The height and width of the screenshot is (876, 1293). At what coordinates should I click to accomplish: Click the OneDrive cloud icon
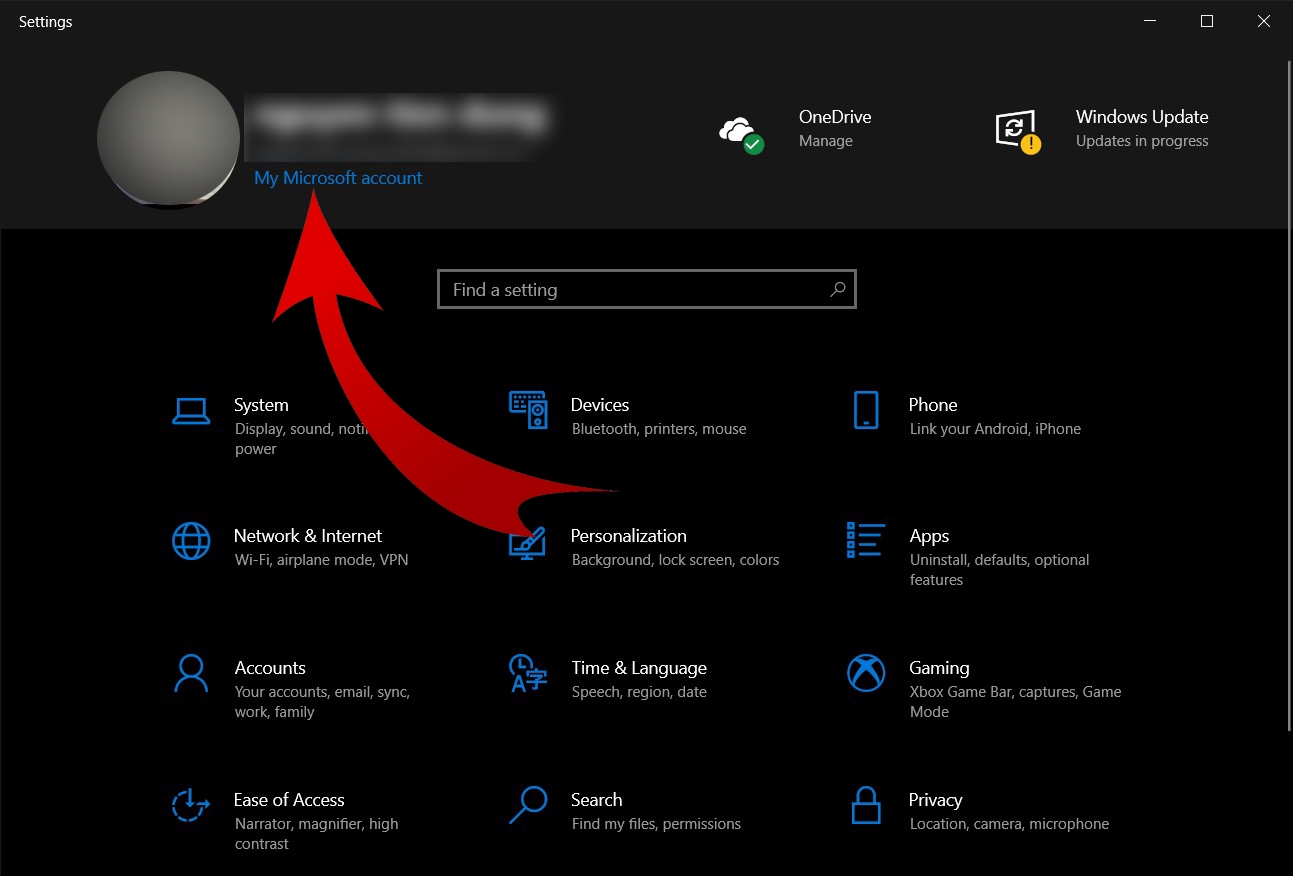(741, 133)
